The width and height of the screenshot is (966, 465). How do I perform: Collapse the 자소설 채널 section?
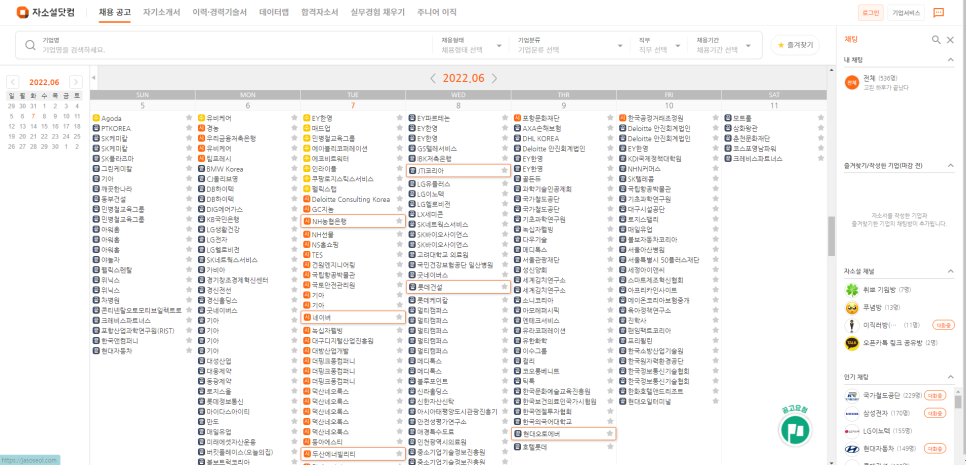pos(951,271)
